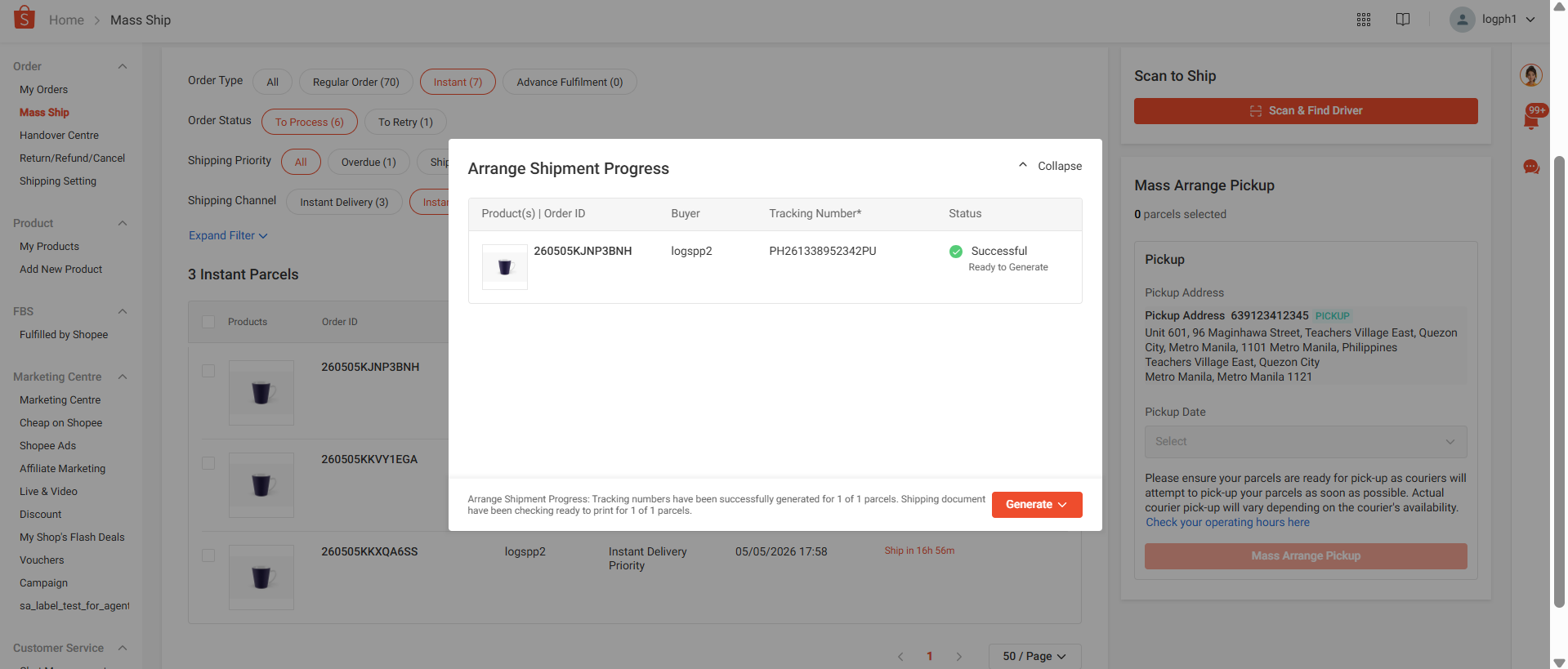This screenshot has height=669, width=1568.
Task: Open Handover Centre in sidebar
Action: (59, 136)
